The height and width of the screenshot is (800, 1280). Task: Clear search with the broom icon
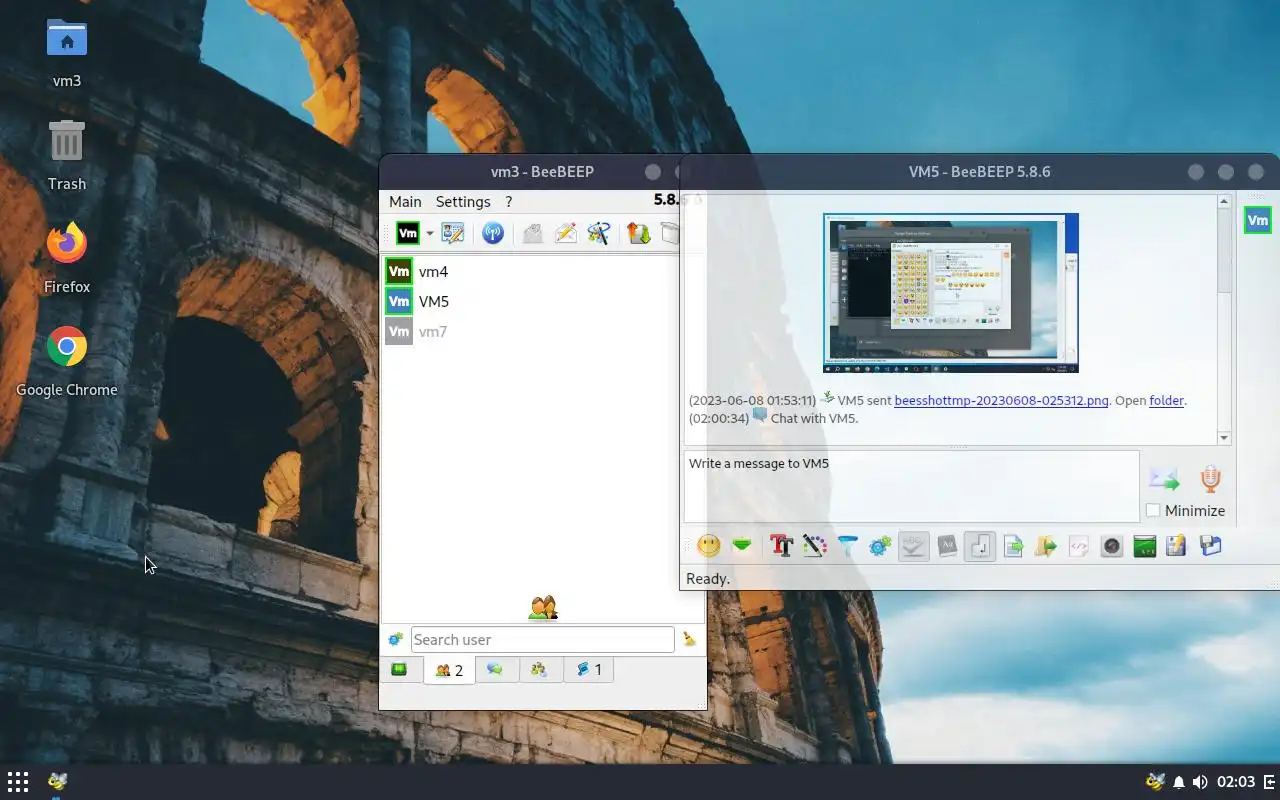[x=689, y=639]
